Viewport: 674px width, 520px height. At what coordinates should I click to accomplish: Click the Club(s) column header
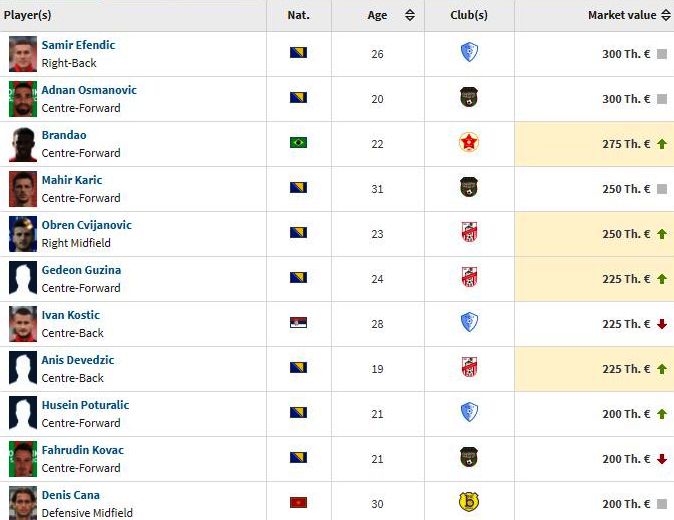(x=469, y=15)
